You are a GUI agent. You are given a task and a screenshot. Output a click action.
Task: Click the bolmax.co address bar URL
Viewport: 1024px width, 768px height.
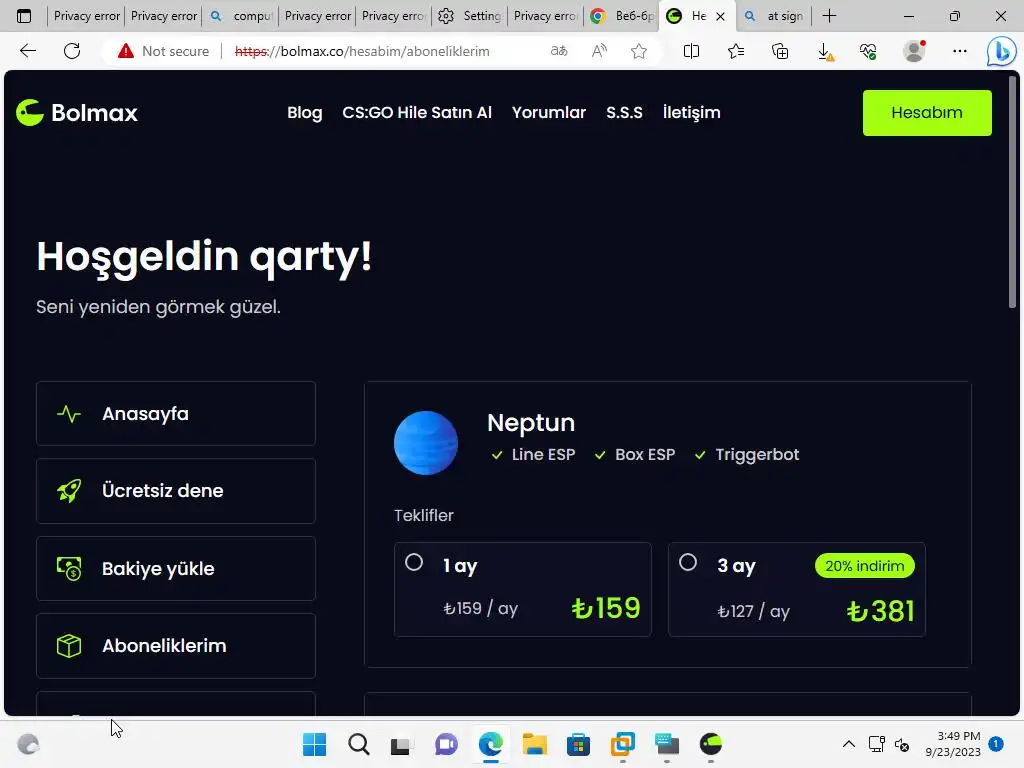(x=362, y=51)
